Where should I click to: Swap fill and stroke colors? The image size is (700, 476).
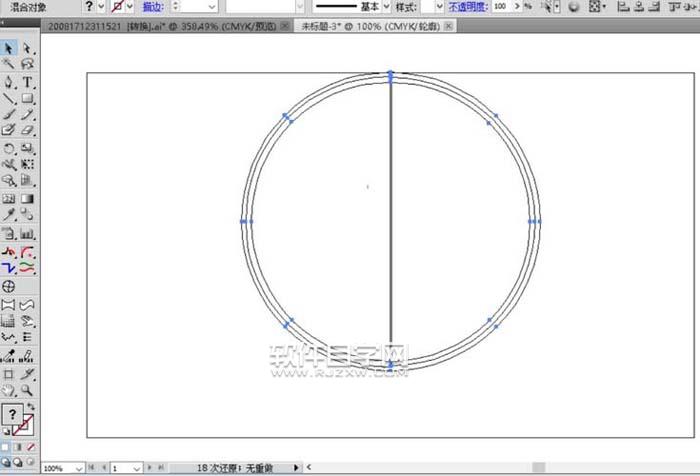point(29,406)
